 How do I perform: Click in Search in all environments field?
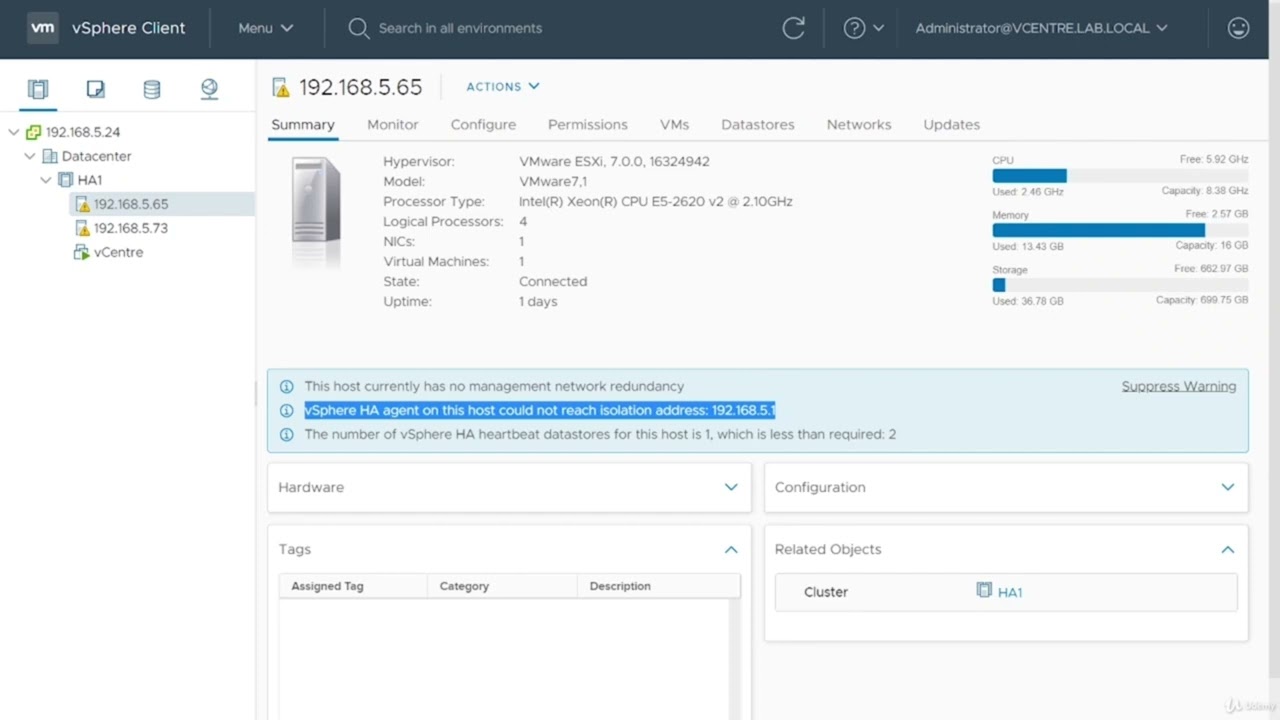[460, 28]
